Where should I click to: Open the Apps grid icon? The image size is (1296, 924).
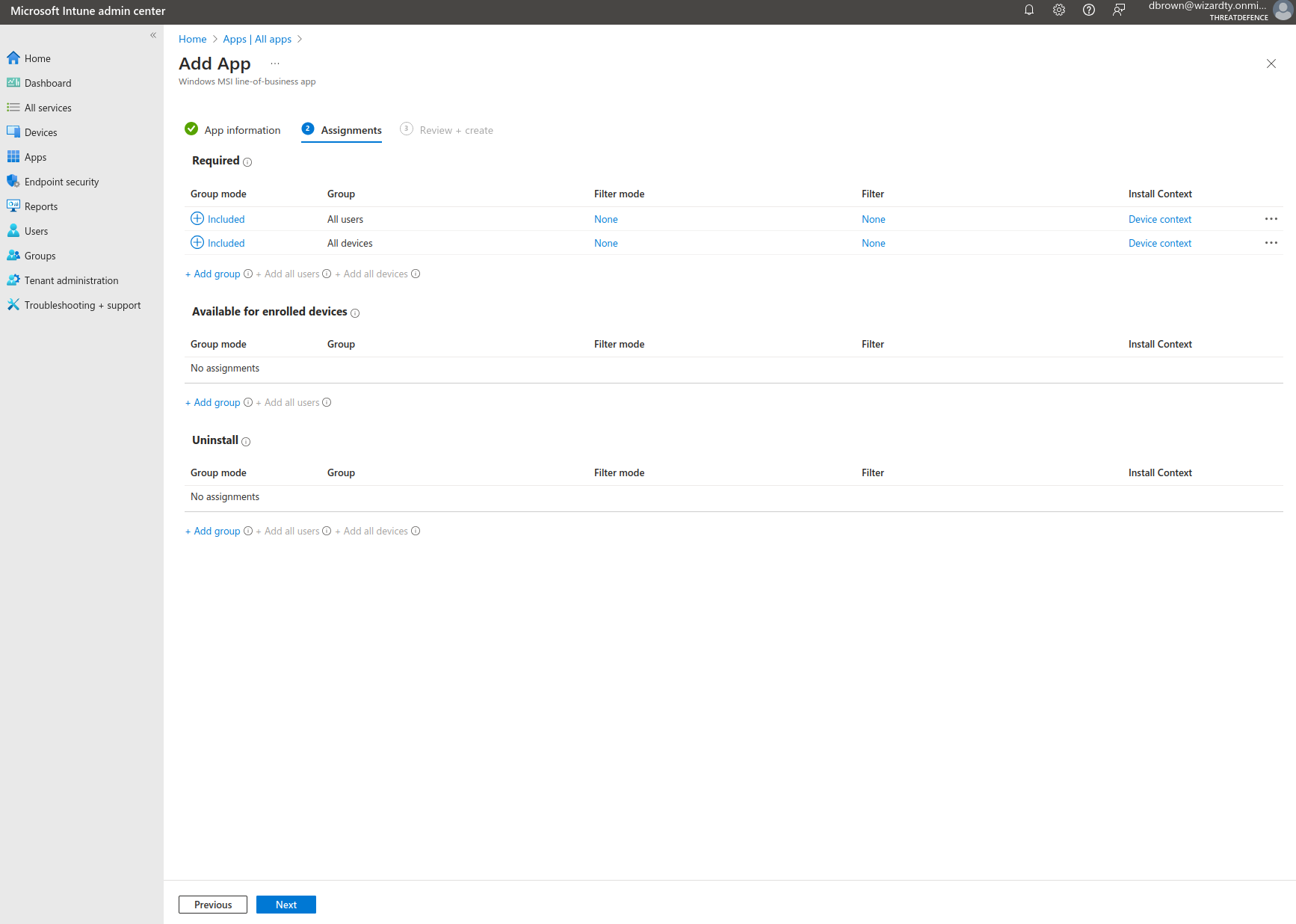point(13,157)
